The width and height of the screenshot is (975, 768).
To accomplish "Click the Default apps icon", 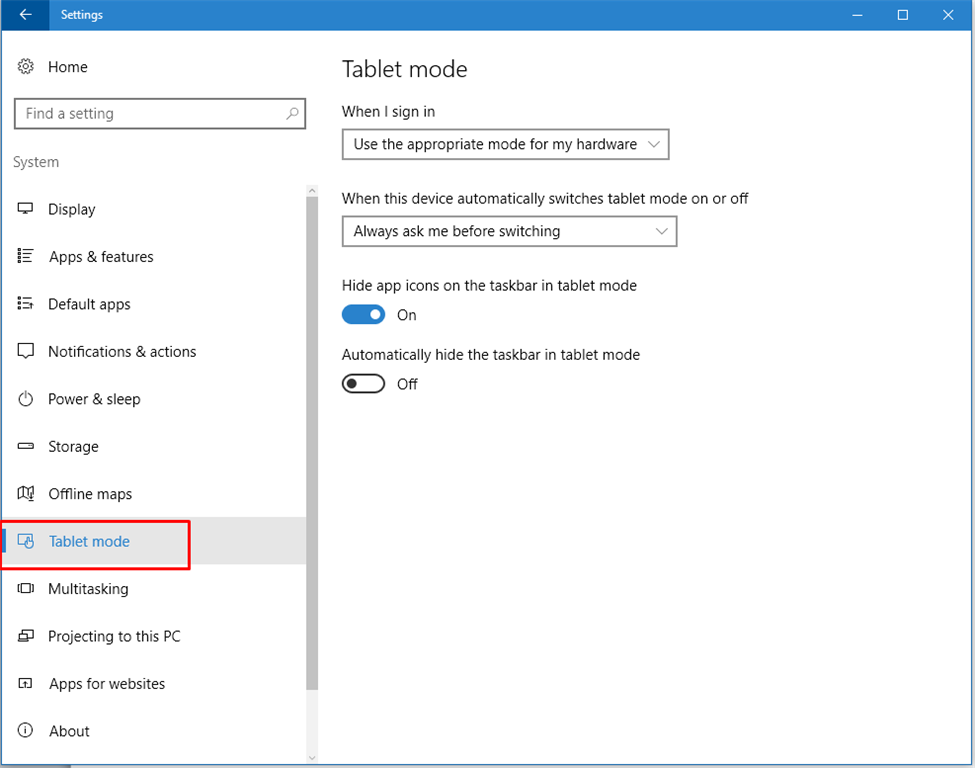I will pos(25,303).
